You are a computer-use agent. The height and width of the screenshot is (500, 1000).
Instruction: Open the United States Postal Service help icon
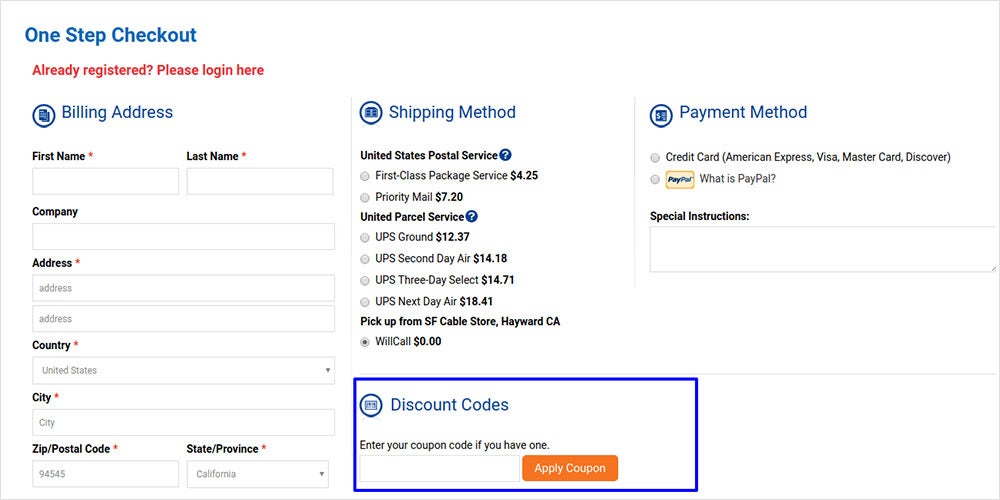point(505,155)
